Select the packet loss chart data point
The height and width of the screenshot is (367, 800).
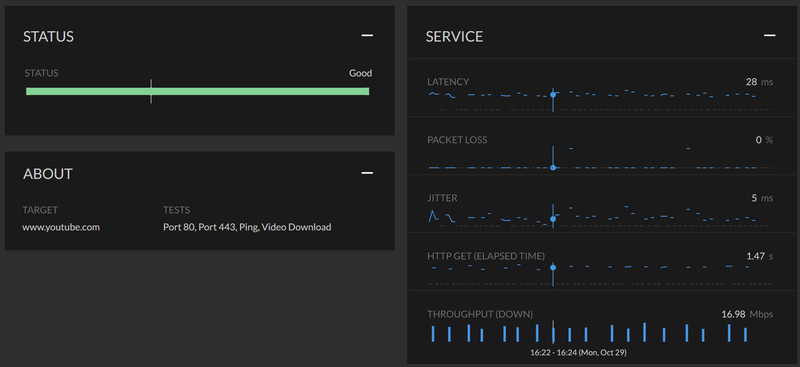pyautogui.click(x=553, y=167)
